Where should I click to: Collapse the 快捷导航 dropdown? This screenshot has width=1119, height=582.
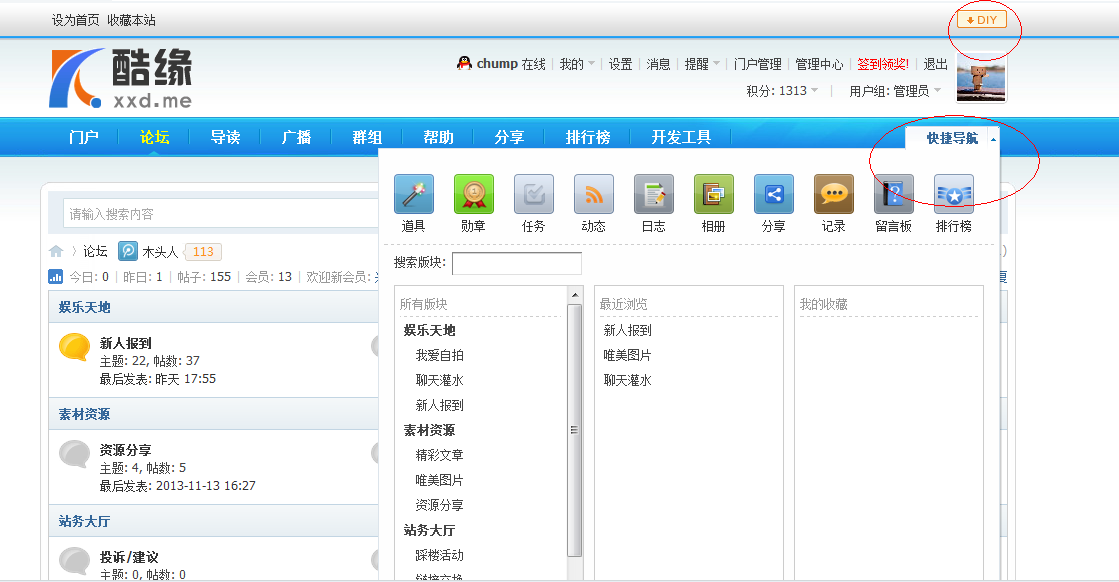tap(993, 138)
